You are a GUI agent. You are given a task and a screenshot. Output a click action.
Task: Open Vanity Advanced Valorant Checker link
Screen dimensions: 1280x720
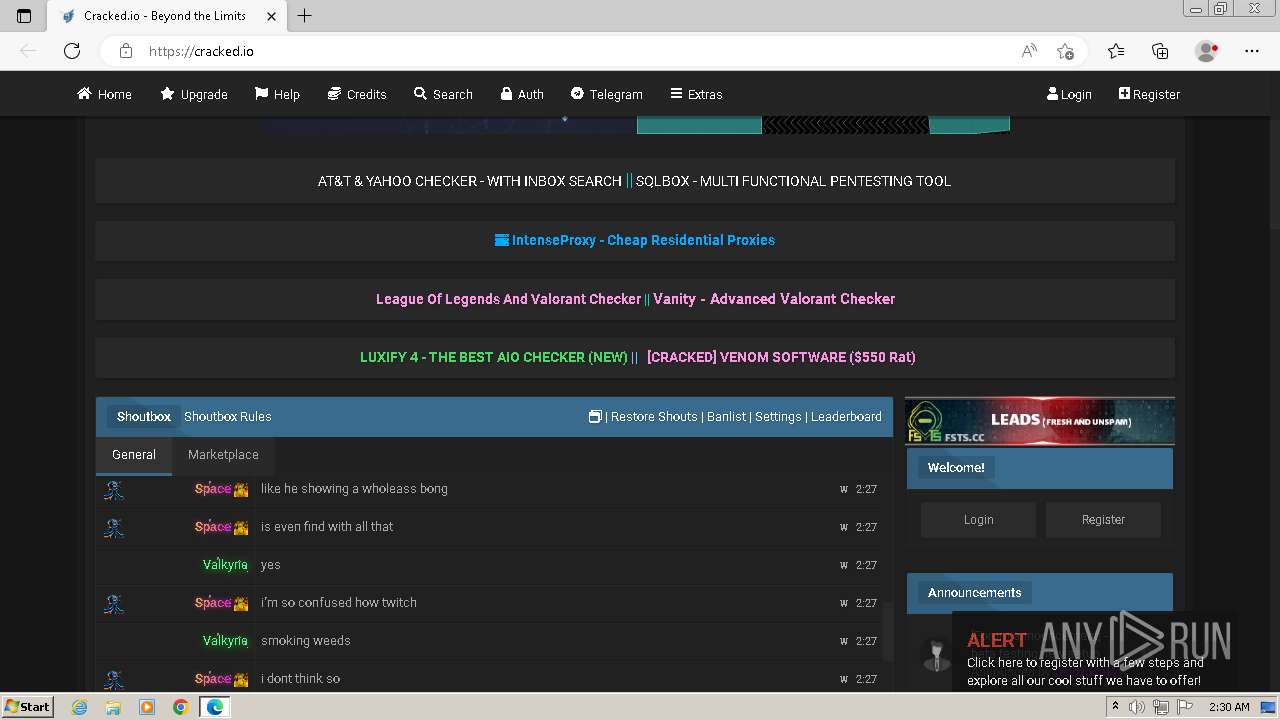[774, 299]
